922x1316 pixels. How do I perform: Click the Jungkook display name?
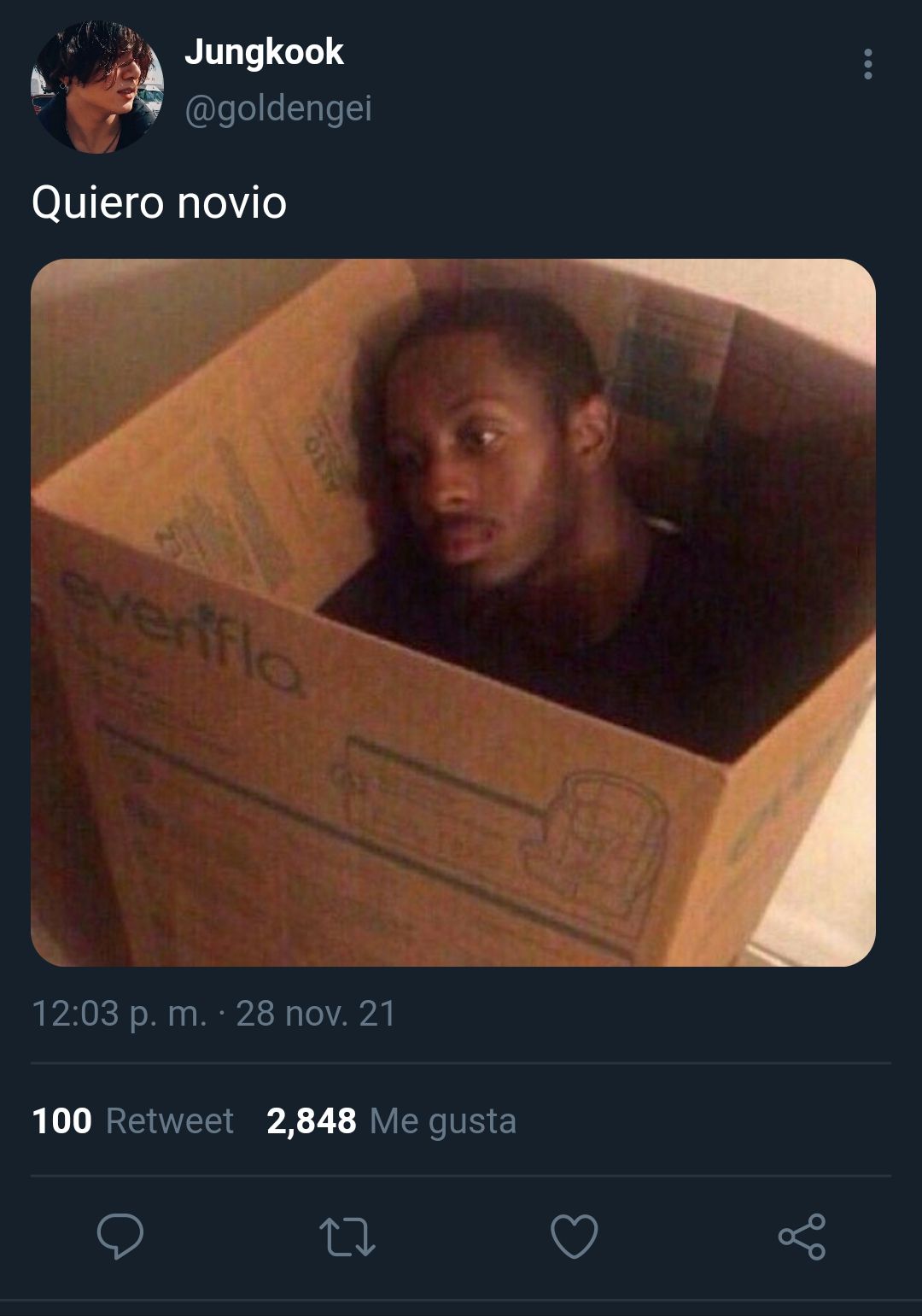click(x=264, y=52)
